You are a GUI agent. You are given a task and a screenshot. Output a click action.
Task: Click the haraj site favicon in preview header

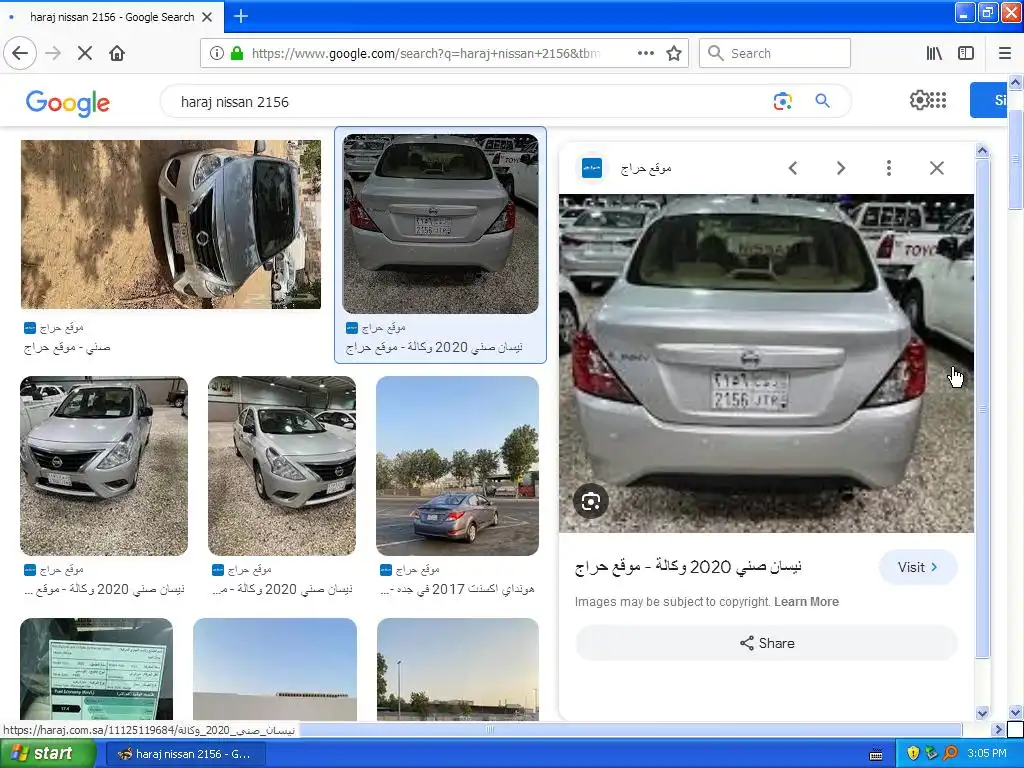[592, 168]
